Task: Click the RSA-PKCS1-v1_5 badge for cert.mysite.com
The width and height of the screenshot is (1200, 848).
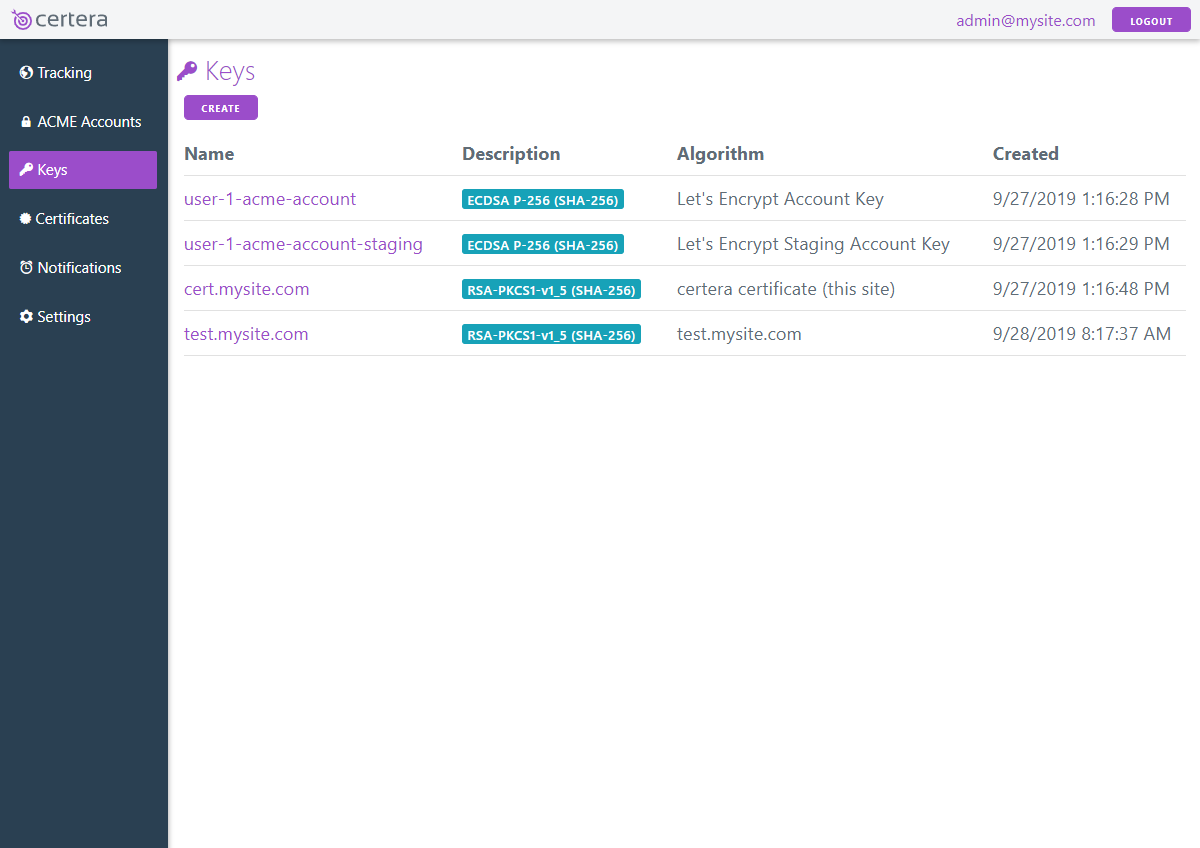Action: pyautogui.click(x=551, y=290)
